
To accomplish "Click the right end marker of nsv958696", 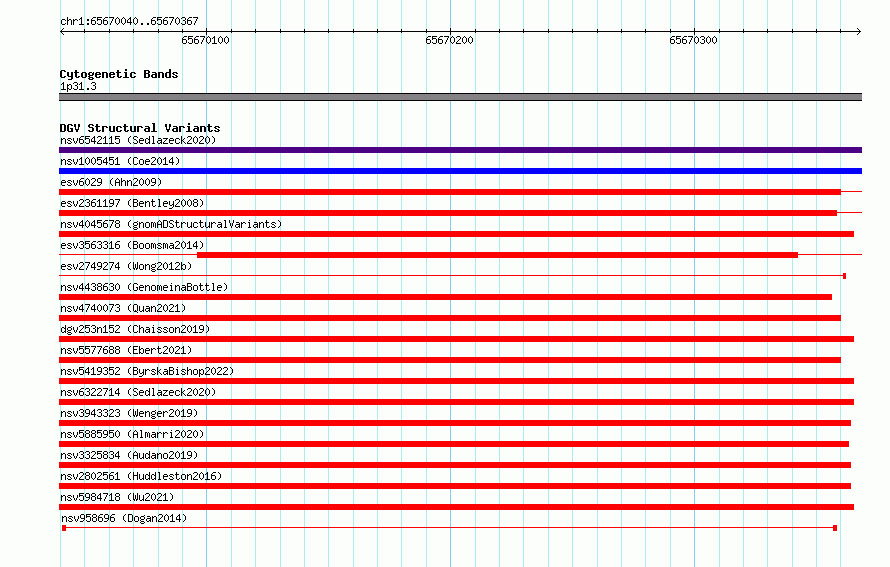I will [x=835, y=528].
